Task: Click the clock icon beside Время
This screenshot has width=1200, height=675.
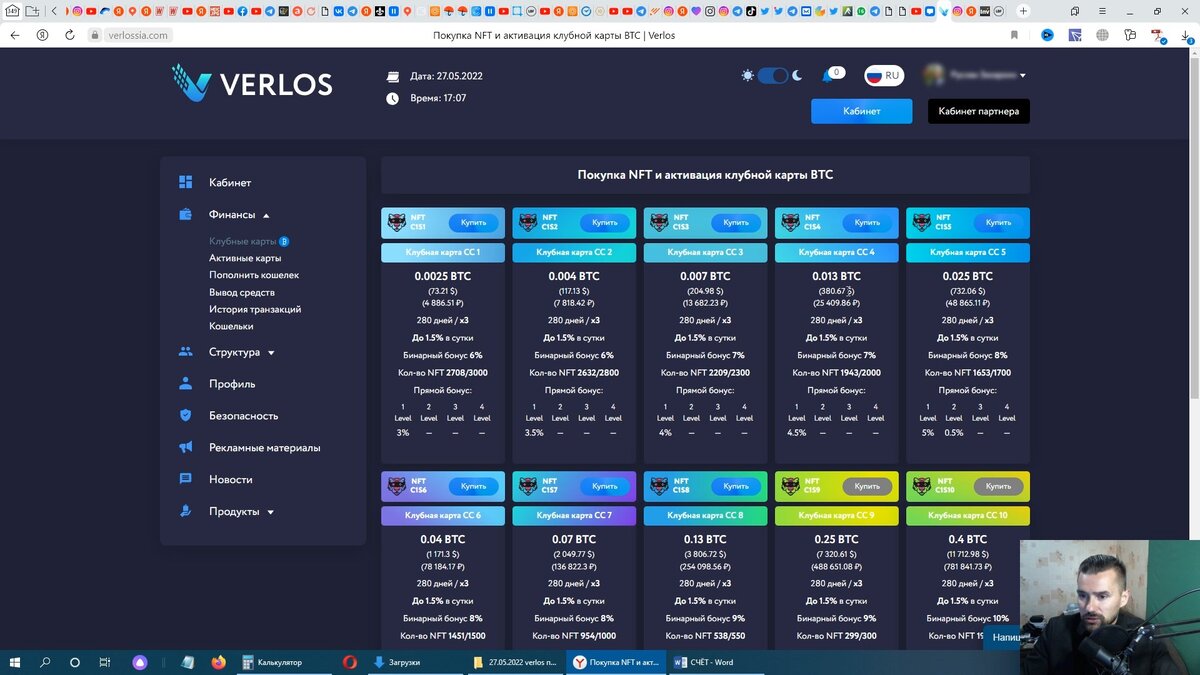Action: (x=392, y=98)
